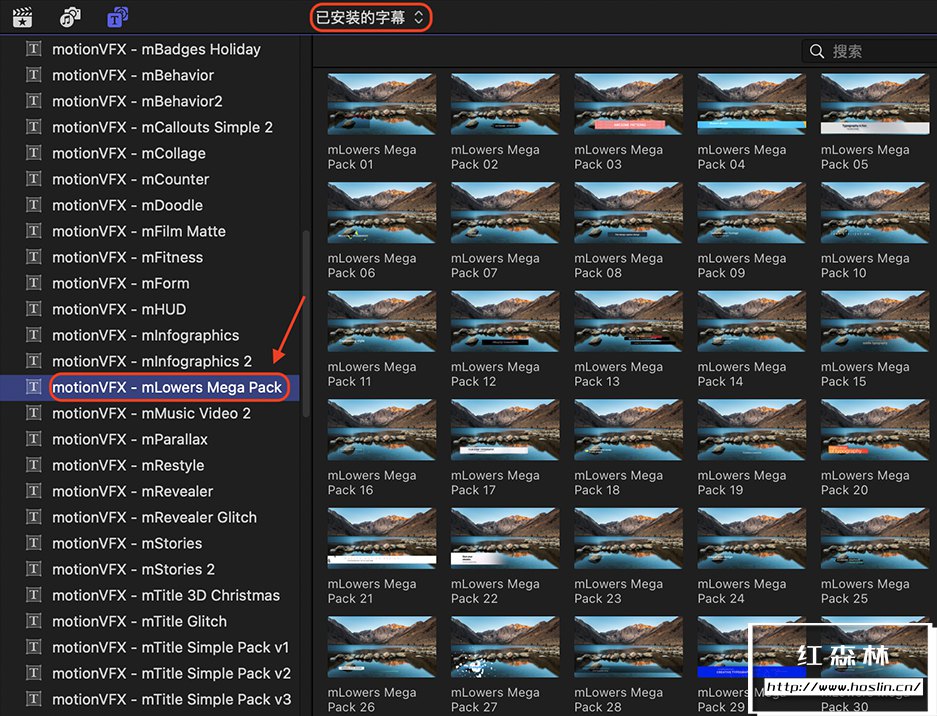937x716 pixels.
Task: Select mLowers Mega Pack 10 thumbnail
Action: (x=875, y=212)
